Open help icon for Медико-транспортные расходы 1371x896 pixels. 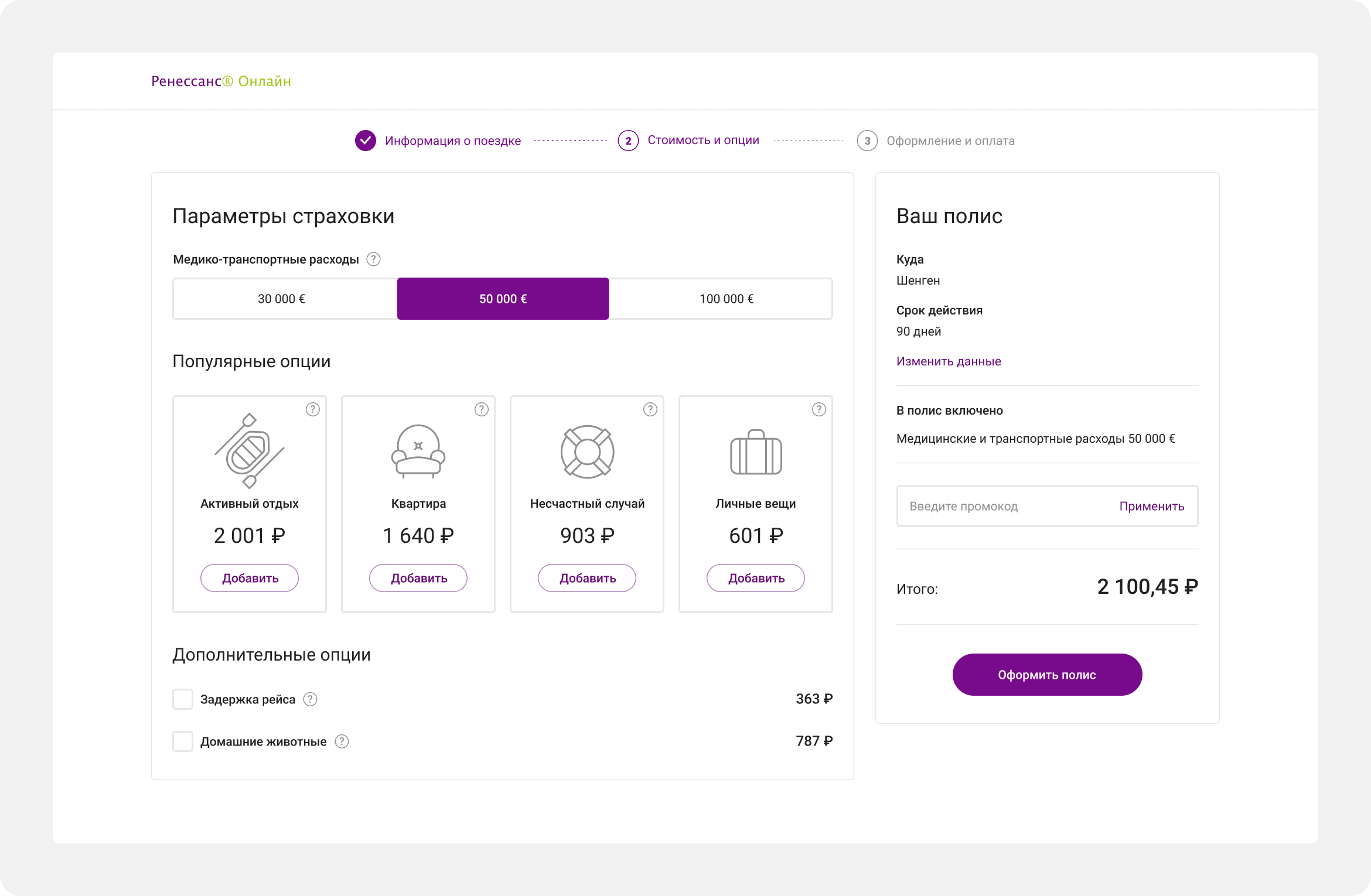(373, 259)
